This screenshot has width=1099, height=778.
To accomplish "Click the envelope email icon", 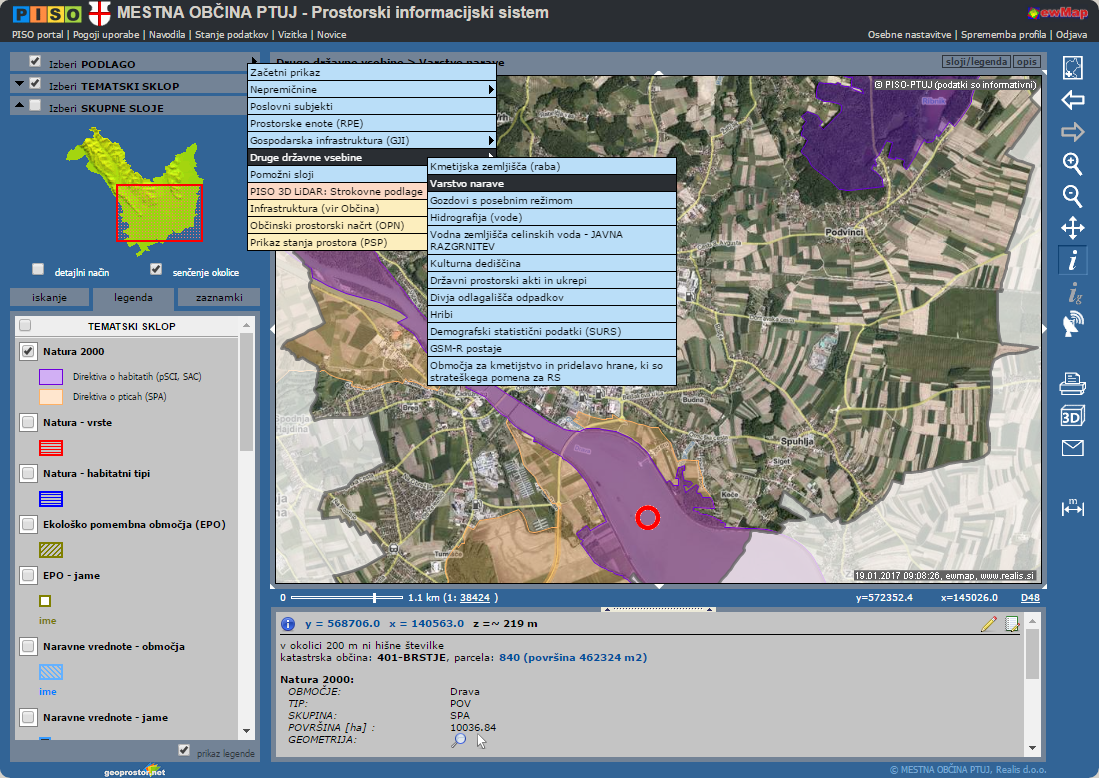I will point(1072,448).
